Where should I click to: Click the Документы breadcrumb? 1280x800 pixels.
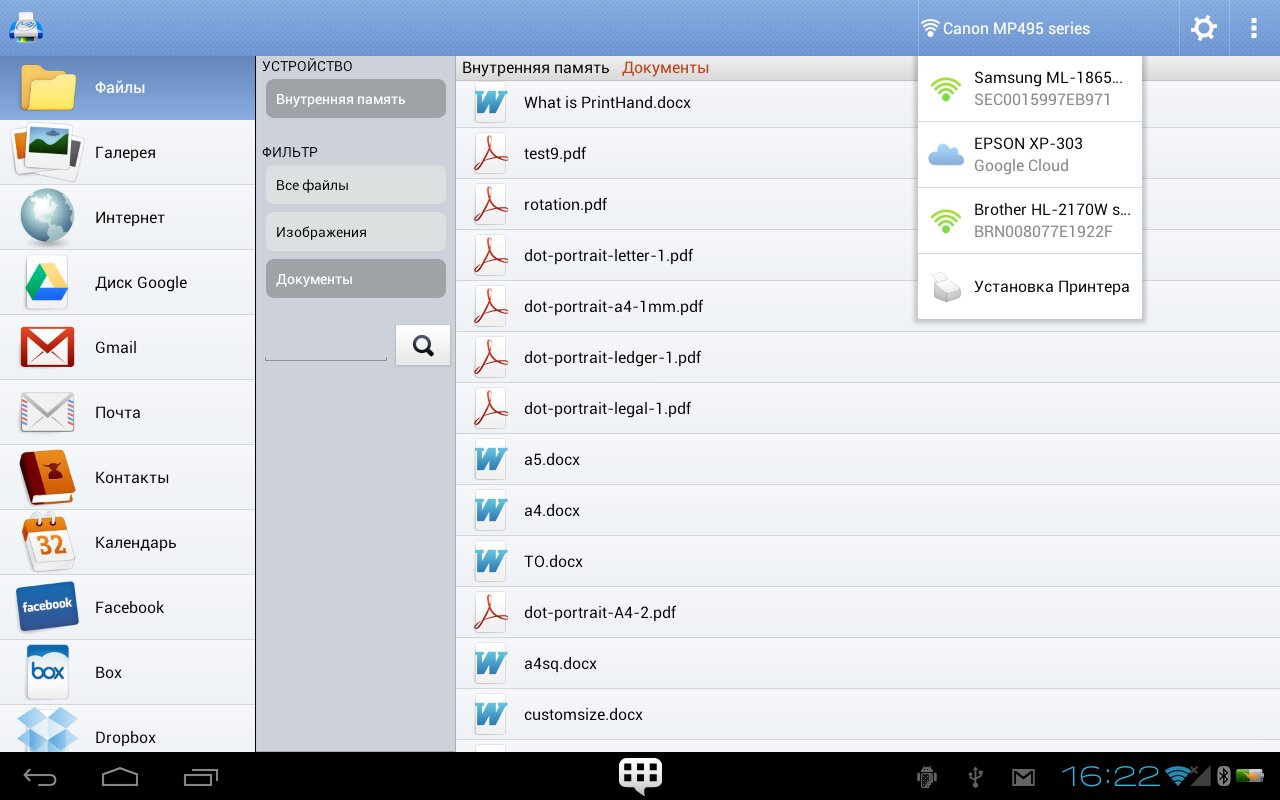665,68
